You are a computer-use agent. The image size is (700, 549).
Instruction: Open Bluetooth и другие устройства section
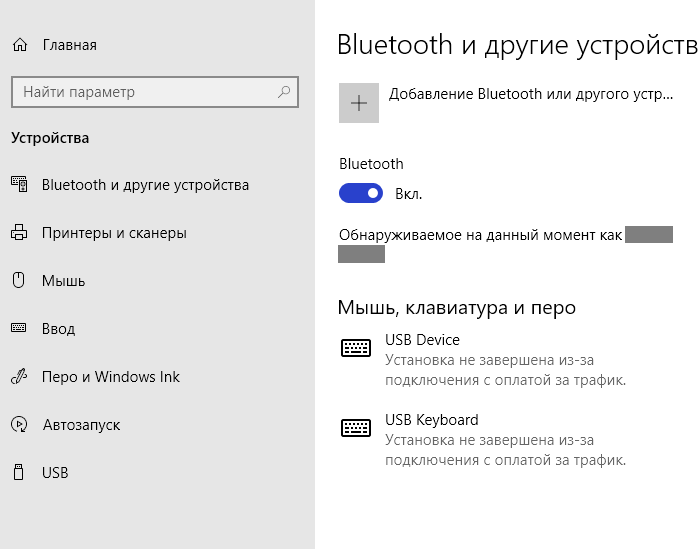pyautogui.click(x=145, y=185)
